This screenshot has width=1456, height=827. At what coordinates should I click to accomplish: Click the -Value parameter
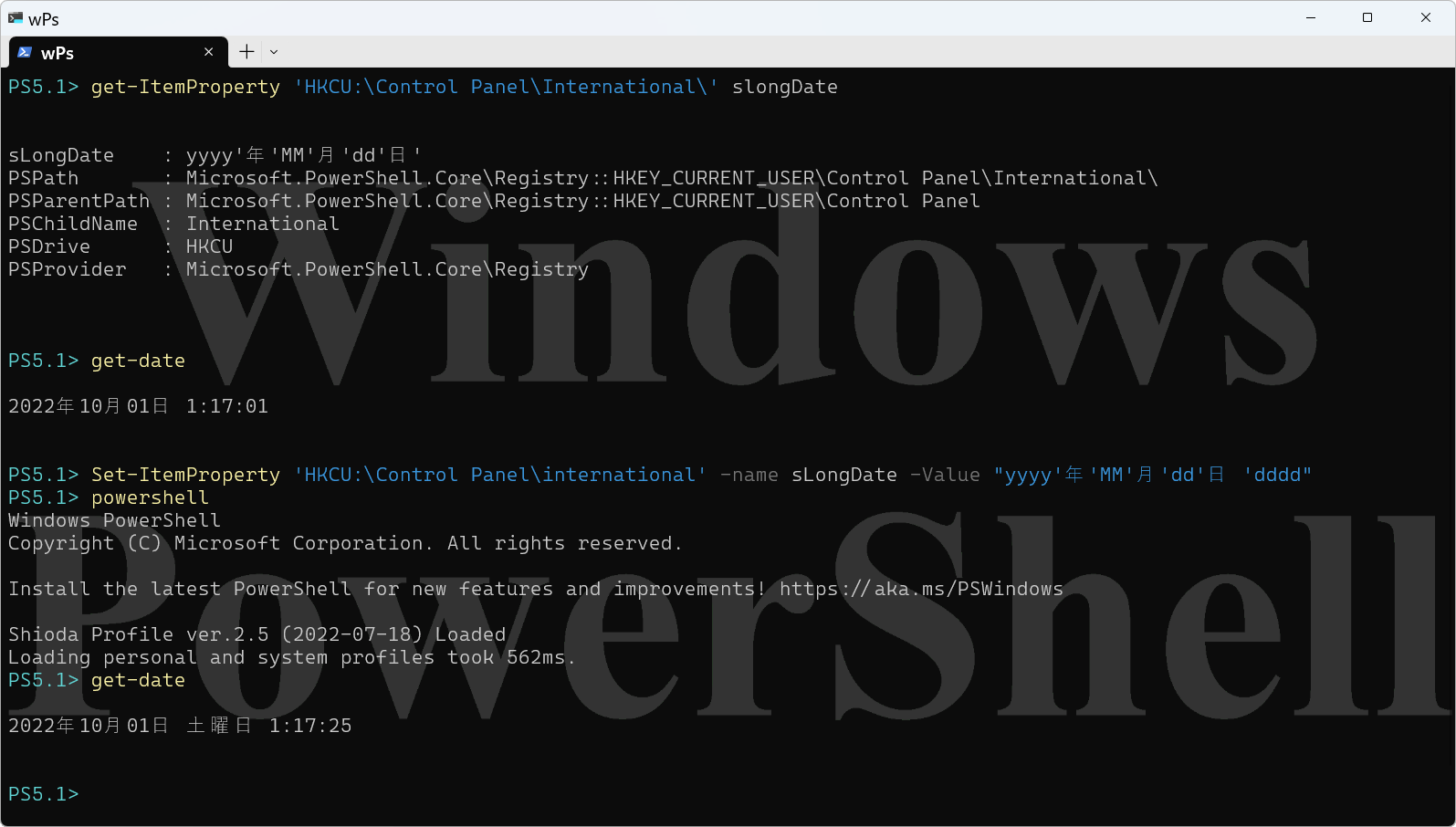click(x=945, y=475)
